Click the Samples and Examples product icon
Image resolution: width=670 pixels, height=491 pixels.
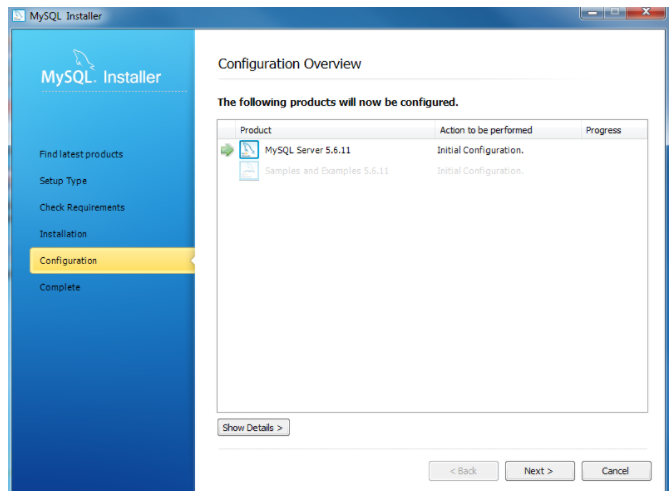pos(249,171)
